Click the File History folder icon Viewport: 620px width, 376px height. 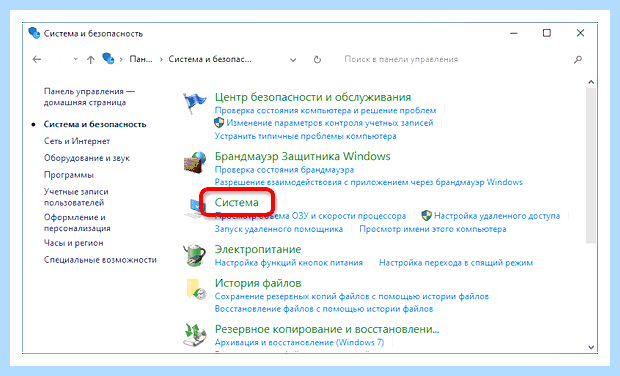tap(196, 289)
